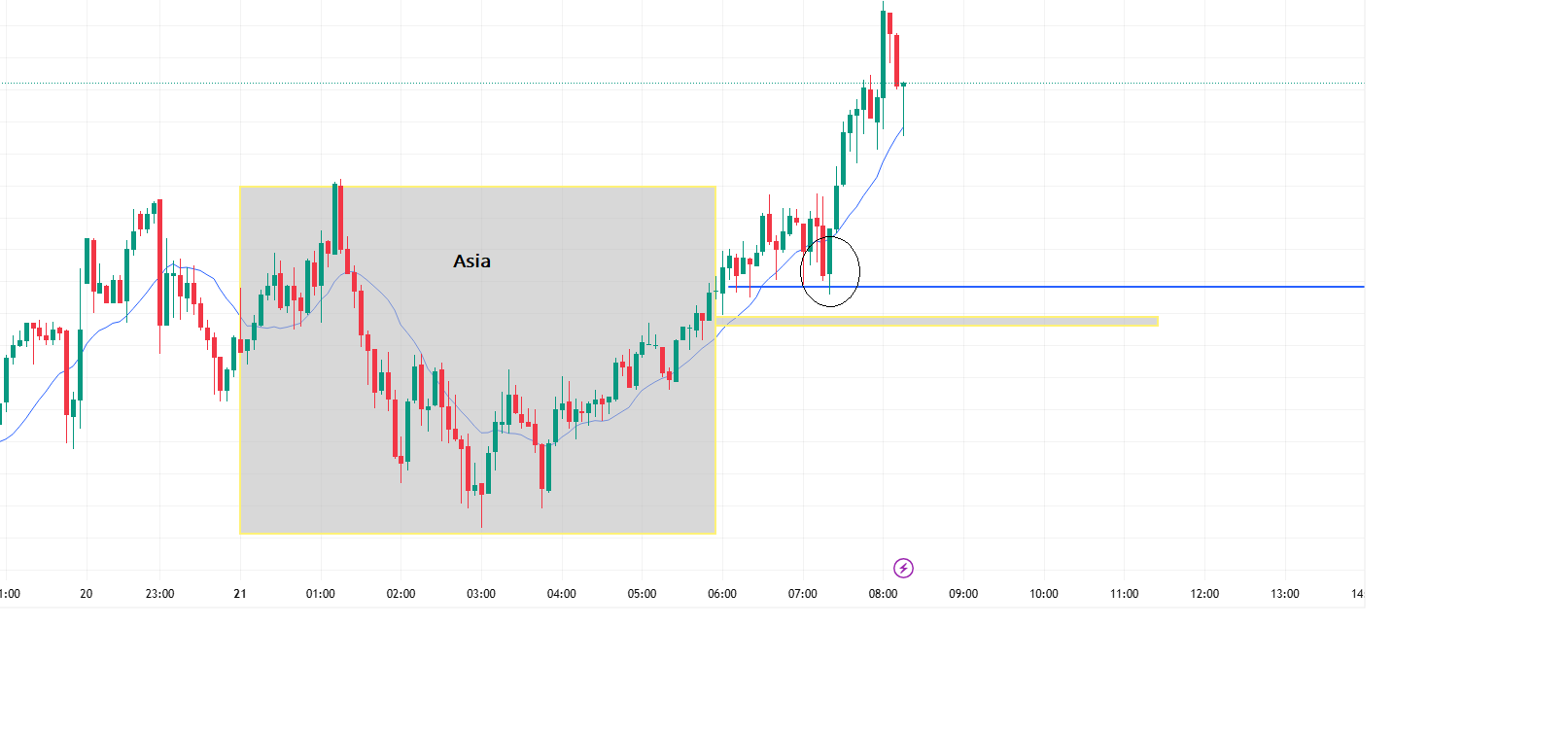Click the 11:00 time axis label

pyautogui.click(x=1125, y=594)
